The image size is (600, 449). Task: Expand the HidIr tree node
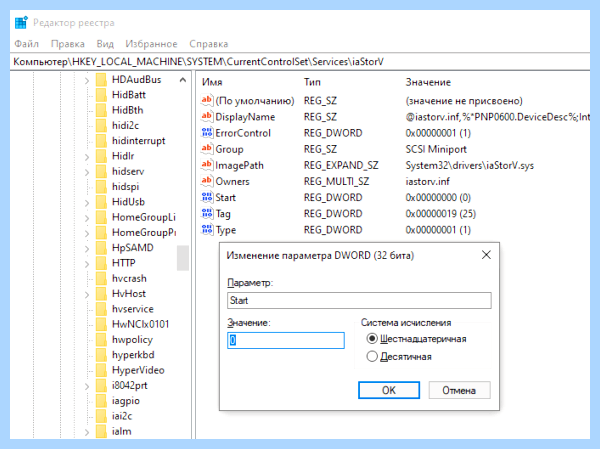click(x=87, y=157)
